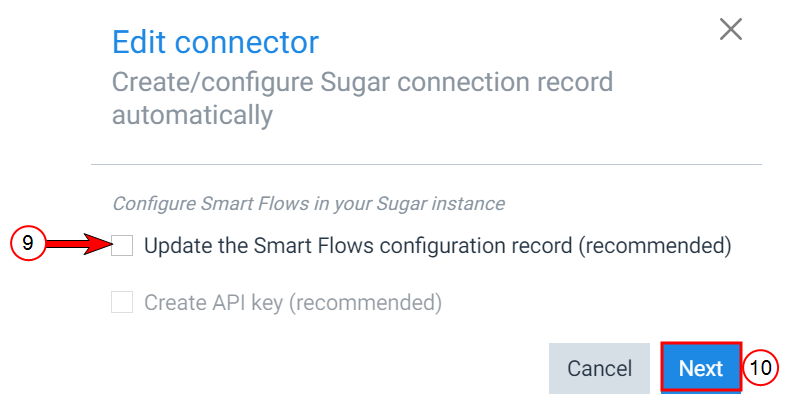790x411 pixels.
Task: Close the Edit connector dialog with X
Action: pyautogui.click(x=731, y=30)
